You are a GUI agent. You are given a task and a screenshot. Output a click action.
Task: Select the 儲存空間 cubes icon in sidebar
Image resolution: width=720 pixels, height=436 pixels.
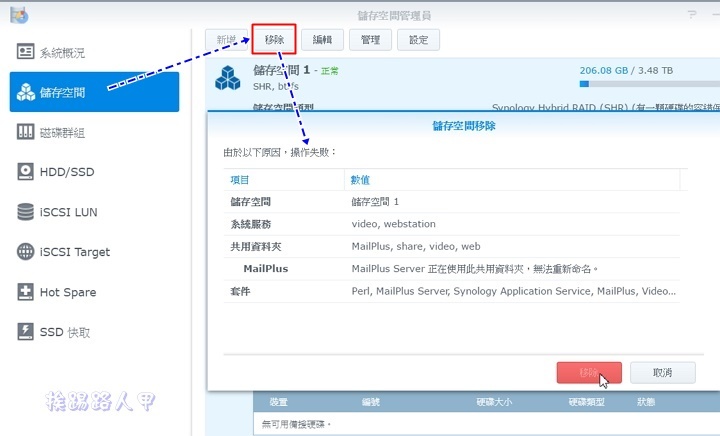click(26, 92)
